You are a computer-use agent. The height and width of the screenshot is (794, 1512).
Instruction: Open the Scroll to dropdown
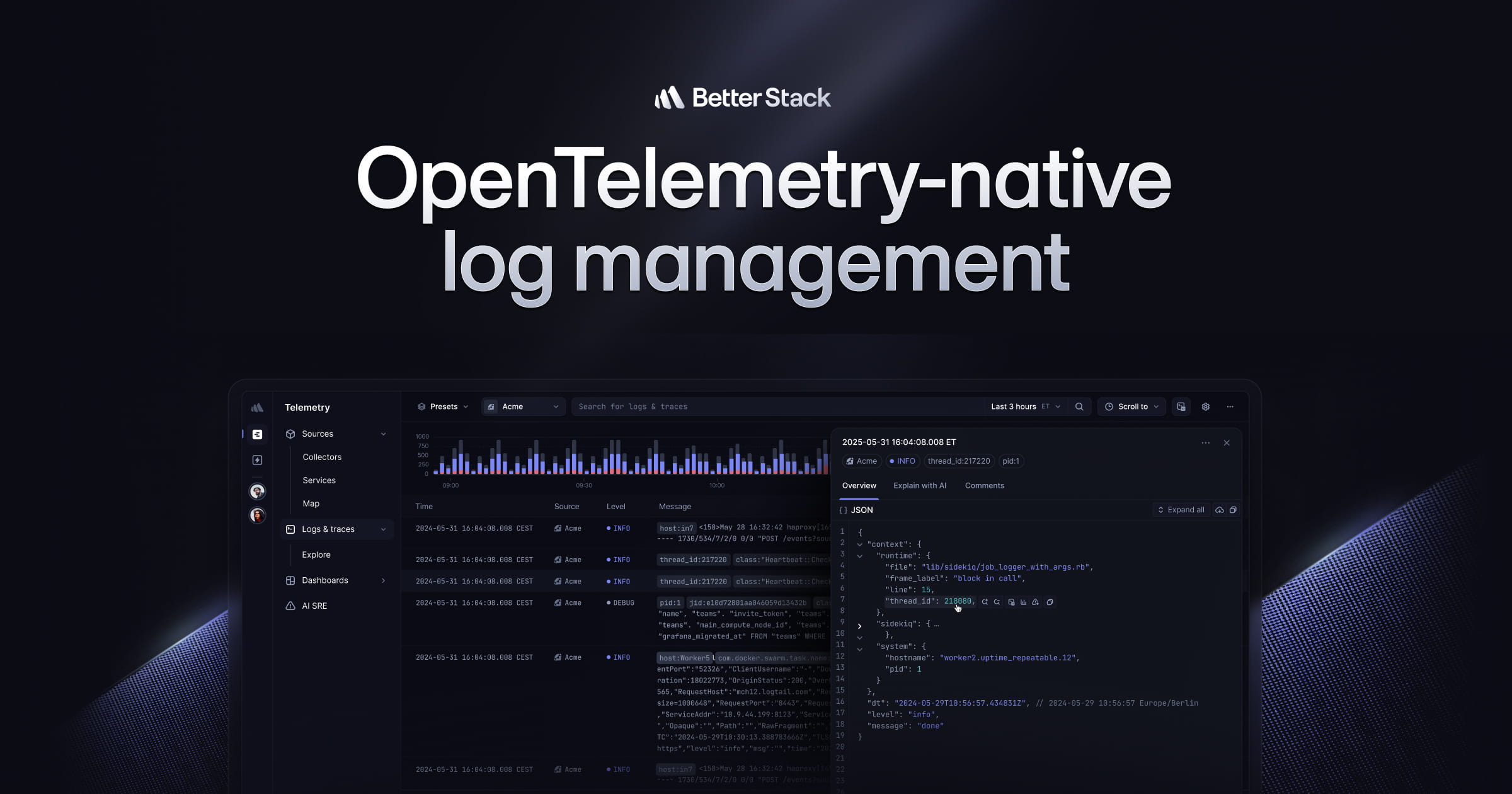click(1131, 406)
